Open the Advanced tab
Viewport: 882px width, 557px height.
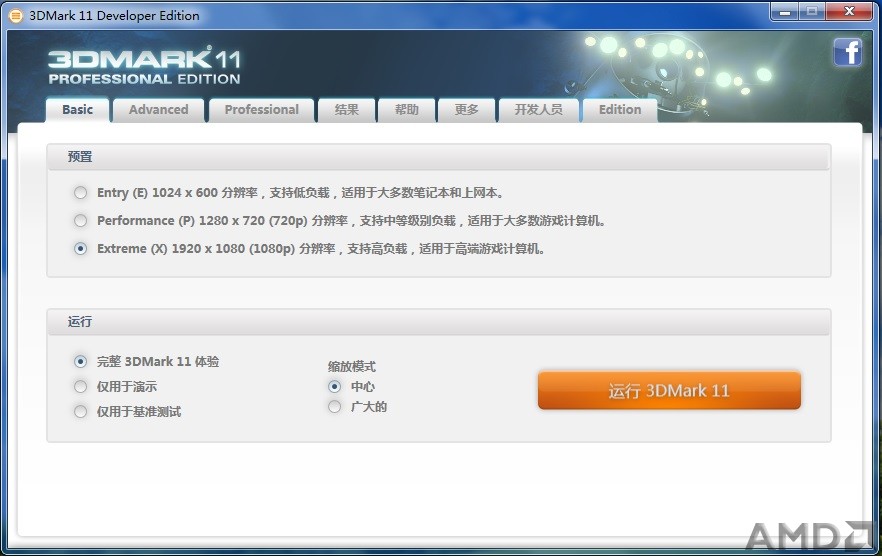pos(159,110)
